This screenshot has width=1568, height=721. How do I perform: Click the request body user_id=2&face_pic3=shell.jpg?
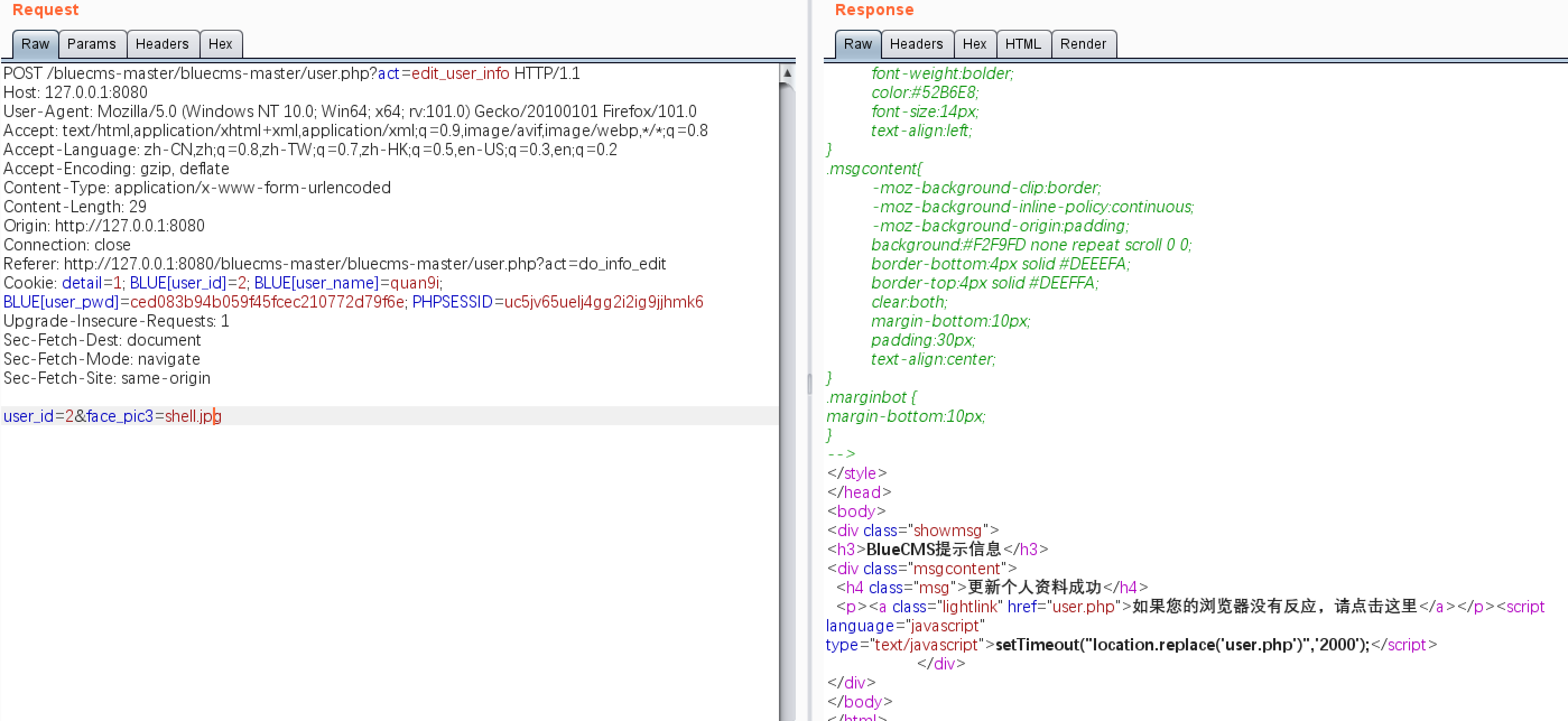click(x=113, y=416)
